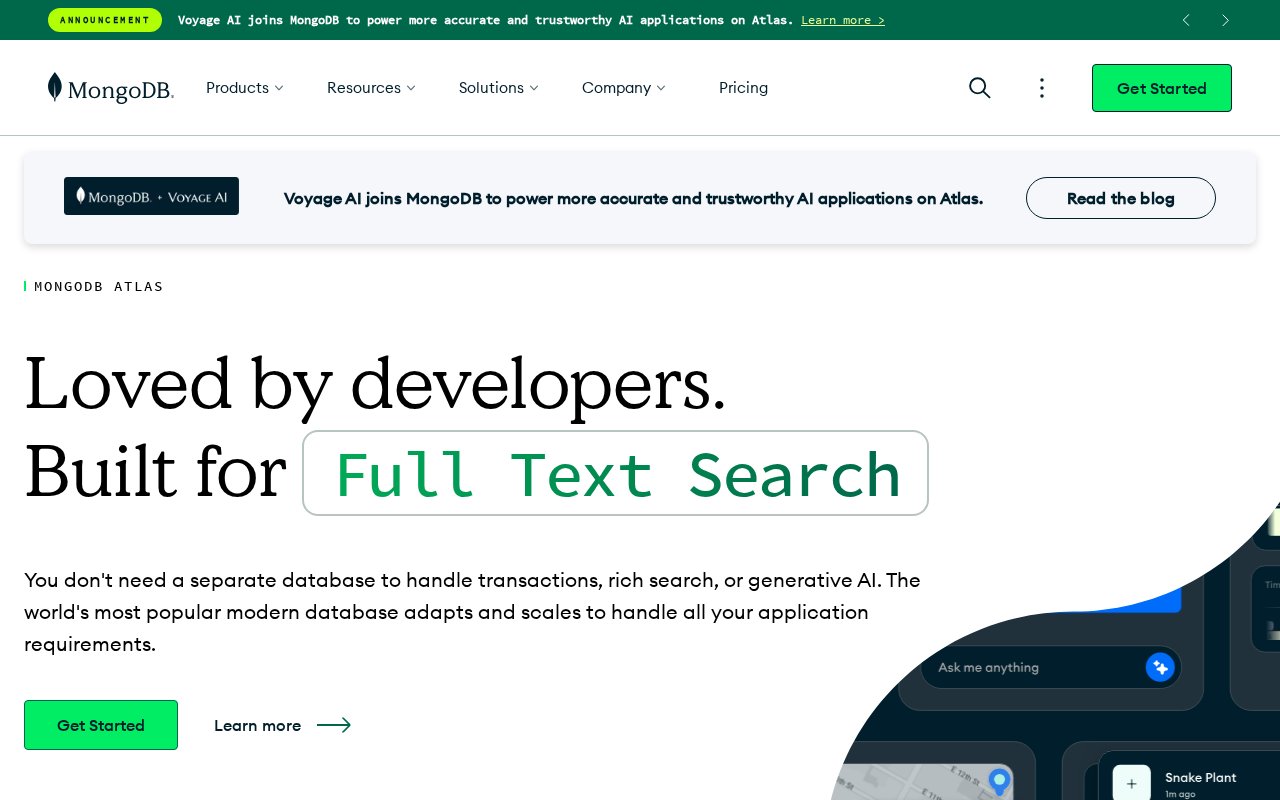
Task: Expand the Products dropdown menu
Action: pyautogui.click(x=245, y=88)
